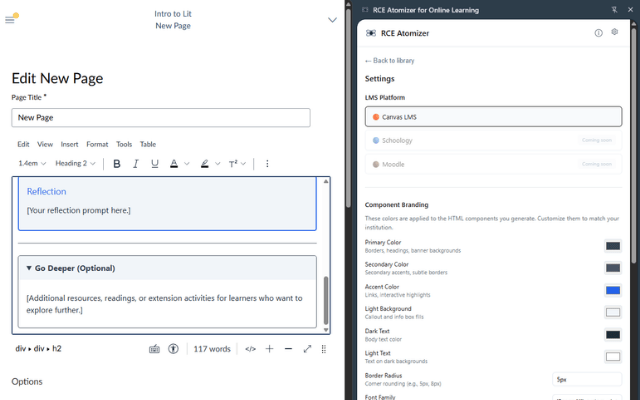Open the accessibility checker icon
Image resolution: width=640 pixels, height=400 pixels.
point(173,349)
